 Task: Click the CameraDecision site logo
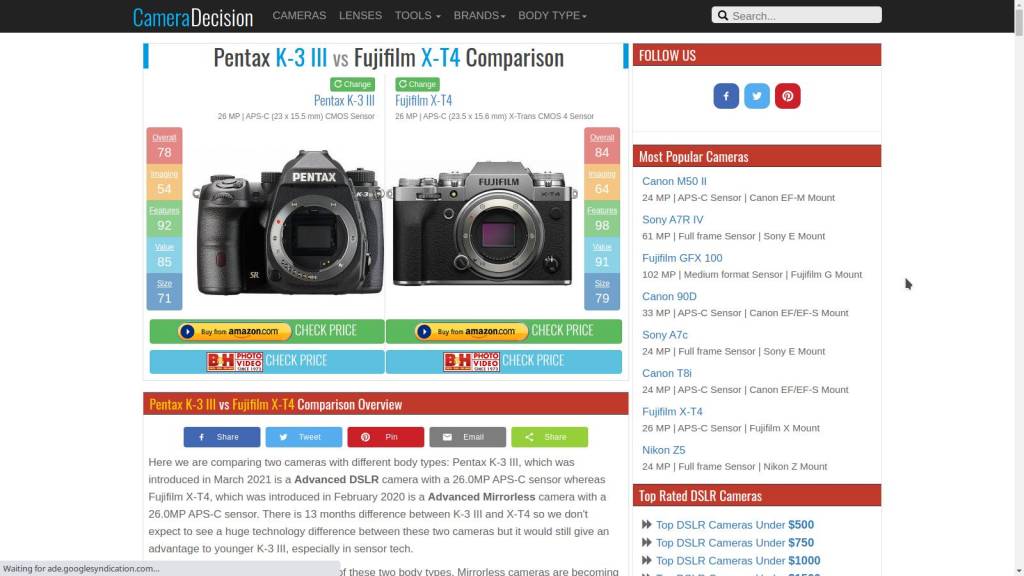(x=193, y=17)
